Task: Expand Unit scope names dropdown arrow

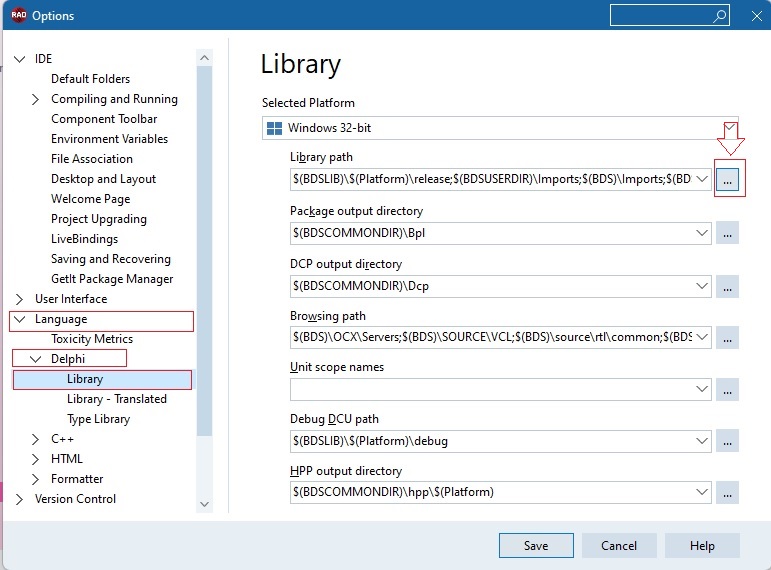Action: [702, 390]
